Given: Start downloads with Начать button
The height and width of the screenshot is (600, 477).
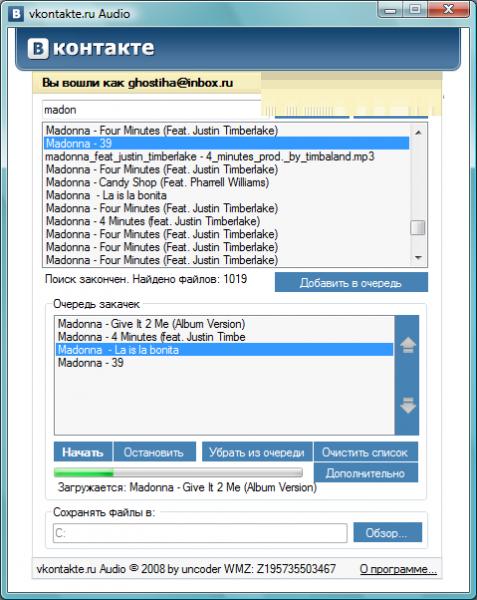Looking at the screenshot, I should tap(83, 452).
